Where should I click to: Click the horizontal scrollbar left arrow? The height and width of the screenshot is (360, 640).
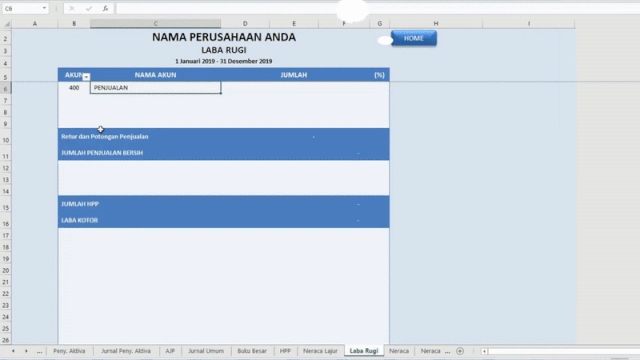(484, 351)
